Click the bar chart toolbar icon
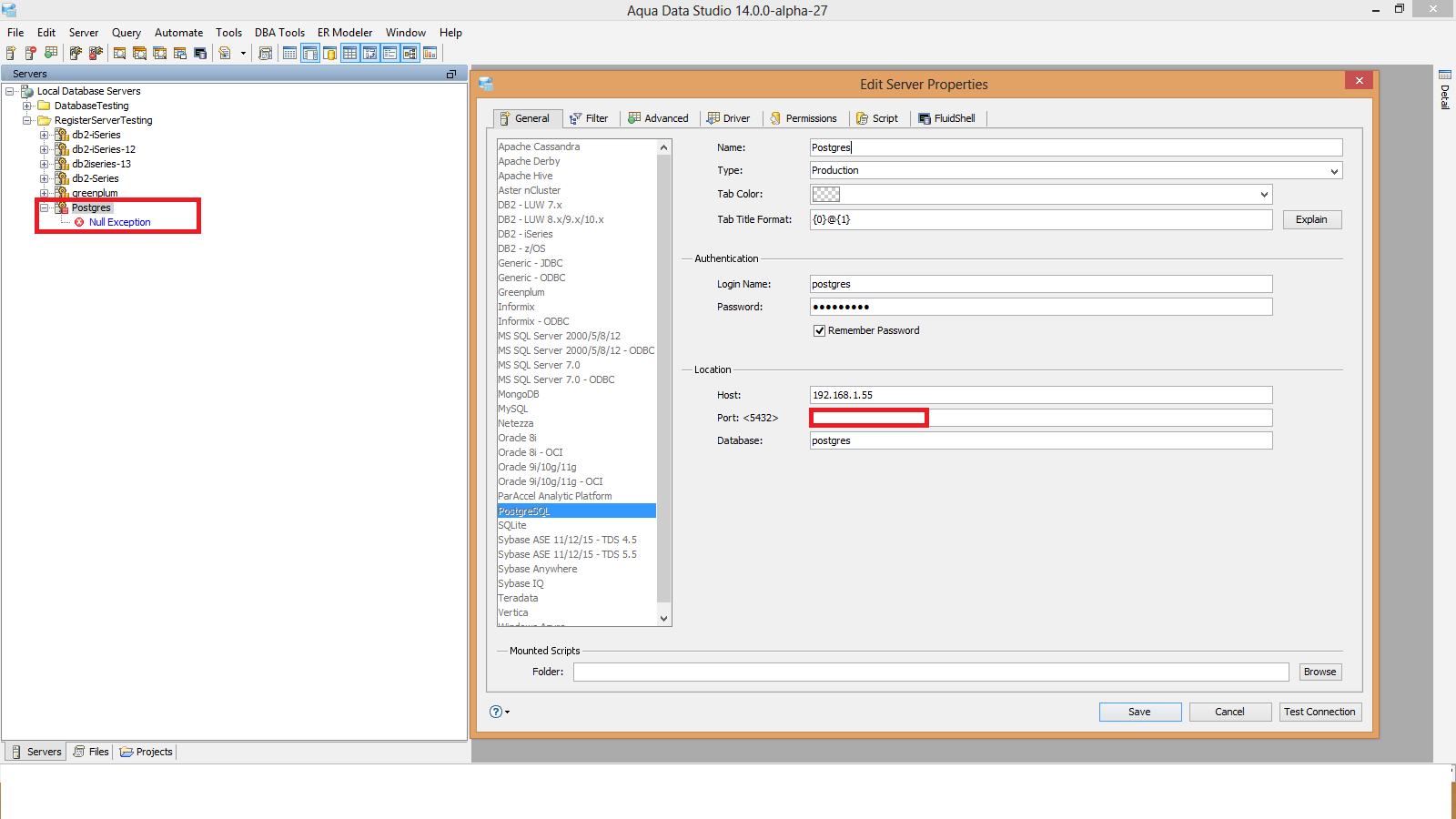Image resolution: width=1456 pixels, height=819 pixels. coord(430,54)
